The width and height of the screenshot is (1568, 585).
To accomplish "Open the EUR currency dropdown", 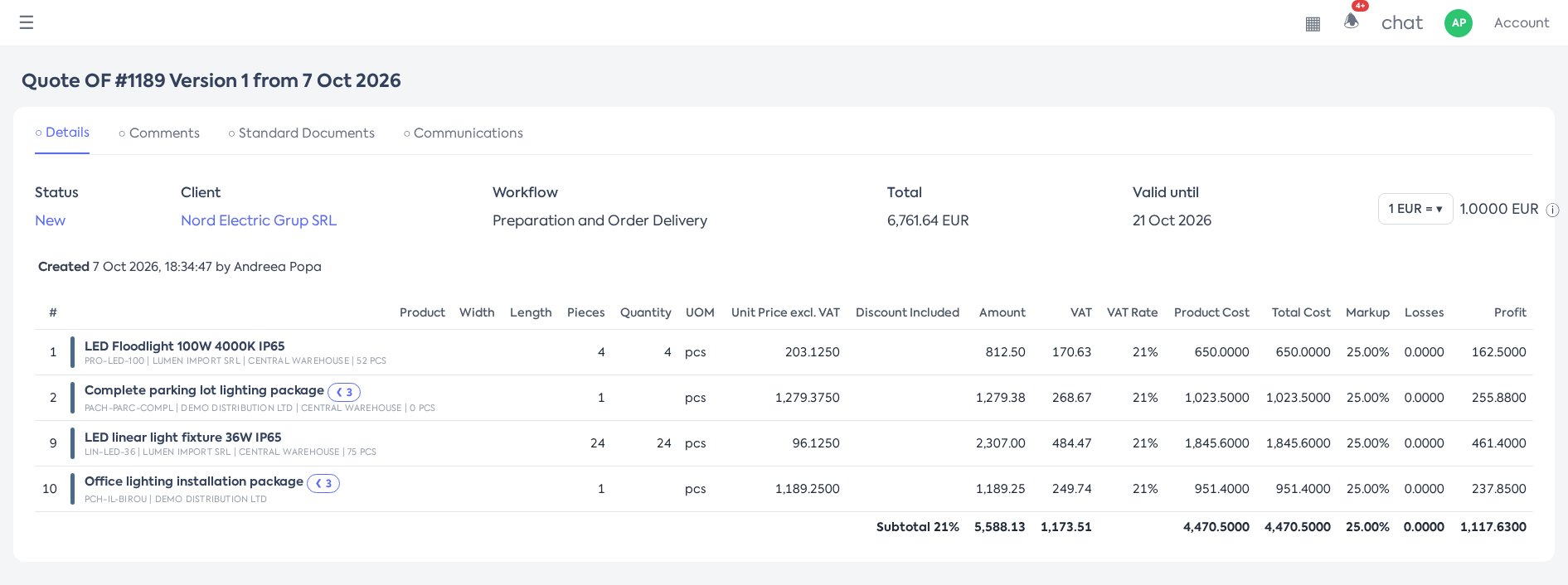I will [1415, 209].
